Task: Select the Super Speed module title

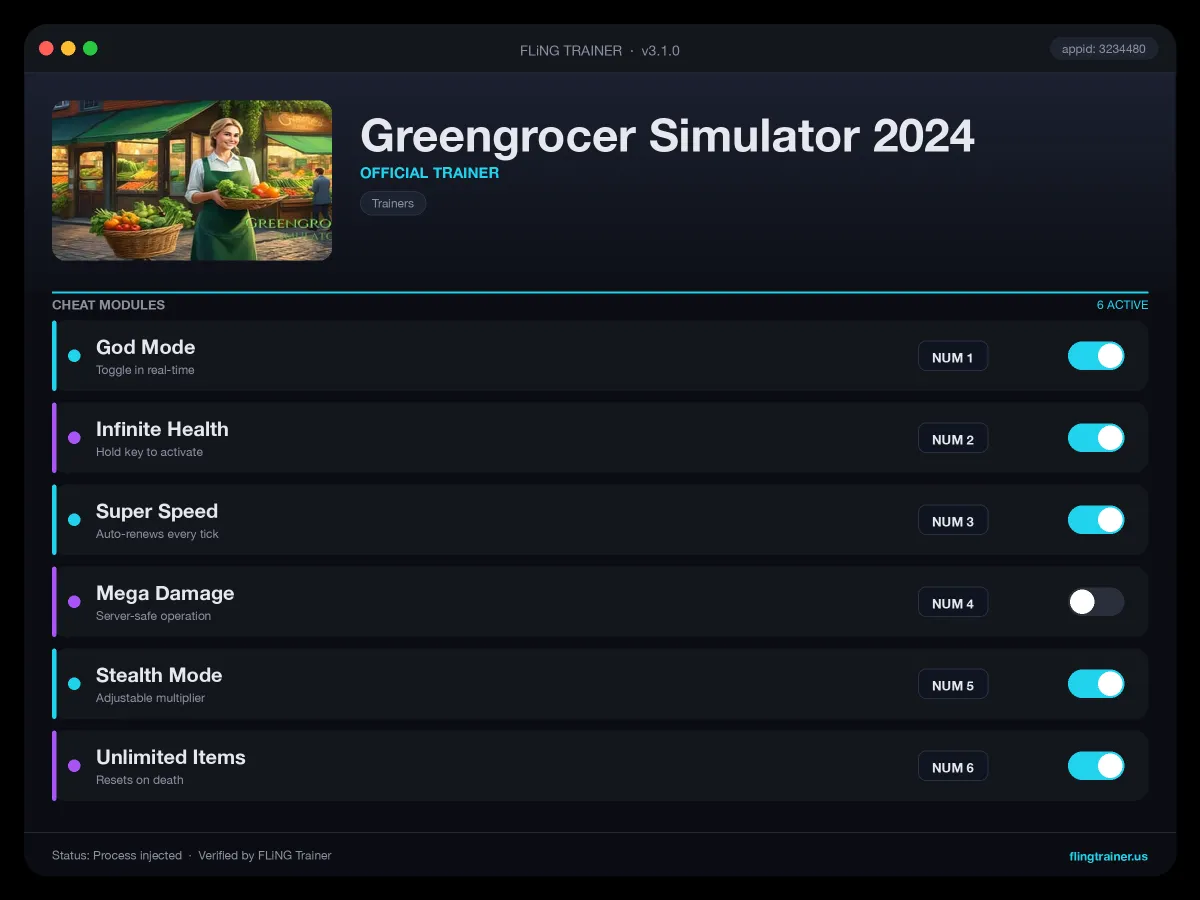Action: (x=157, y=511)
